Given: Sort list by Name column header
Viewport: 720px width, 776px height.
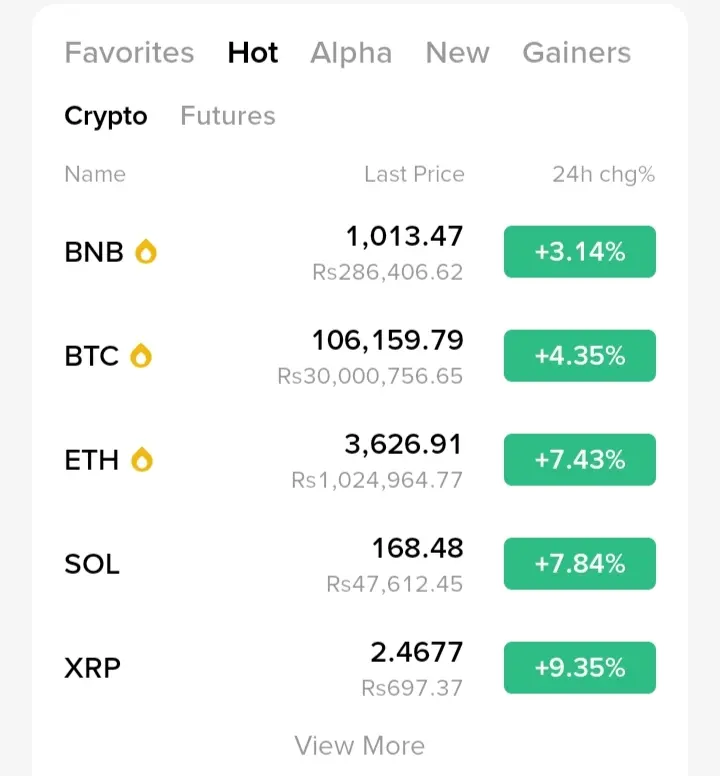Looking at the screenshot, I should [x=95, y=174].
